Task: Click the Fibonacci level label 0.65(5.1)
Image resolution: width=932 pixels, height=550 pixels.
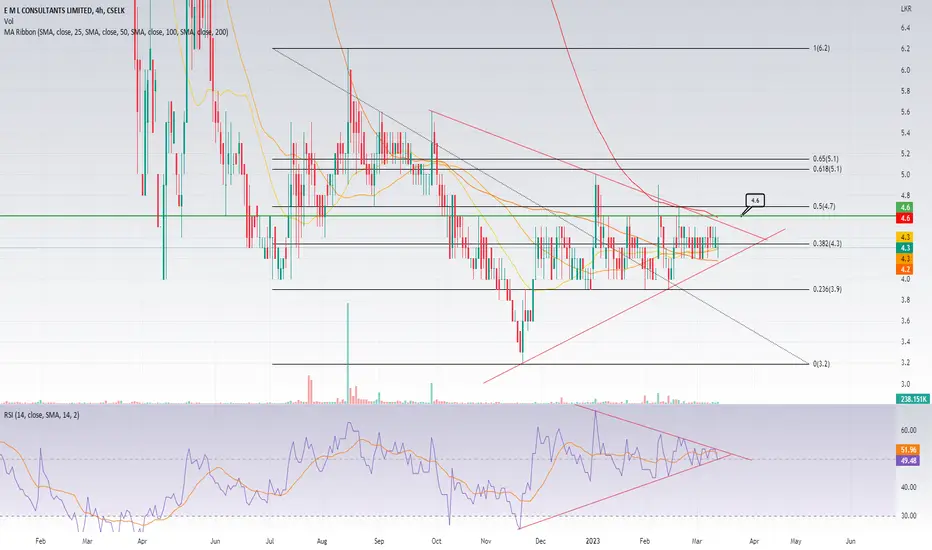Action: [826, 159]
